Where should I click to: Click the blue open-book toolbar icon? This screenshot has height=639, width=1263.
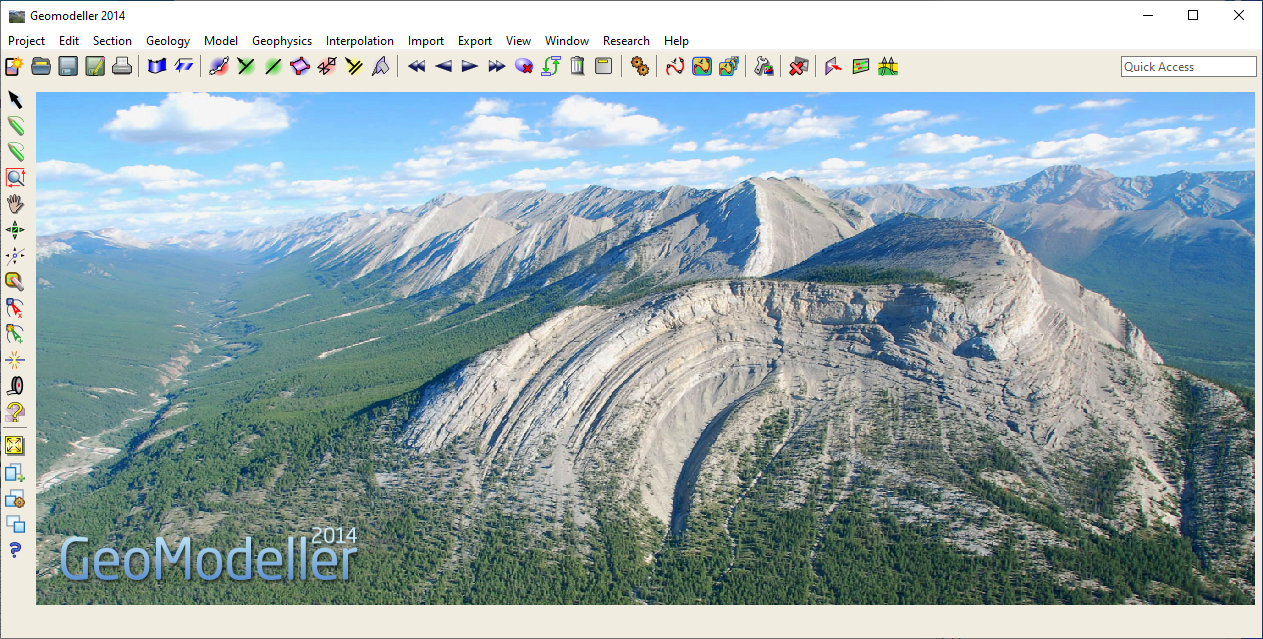157,67
